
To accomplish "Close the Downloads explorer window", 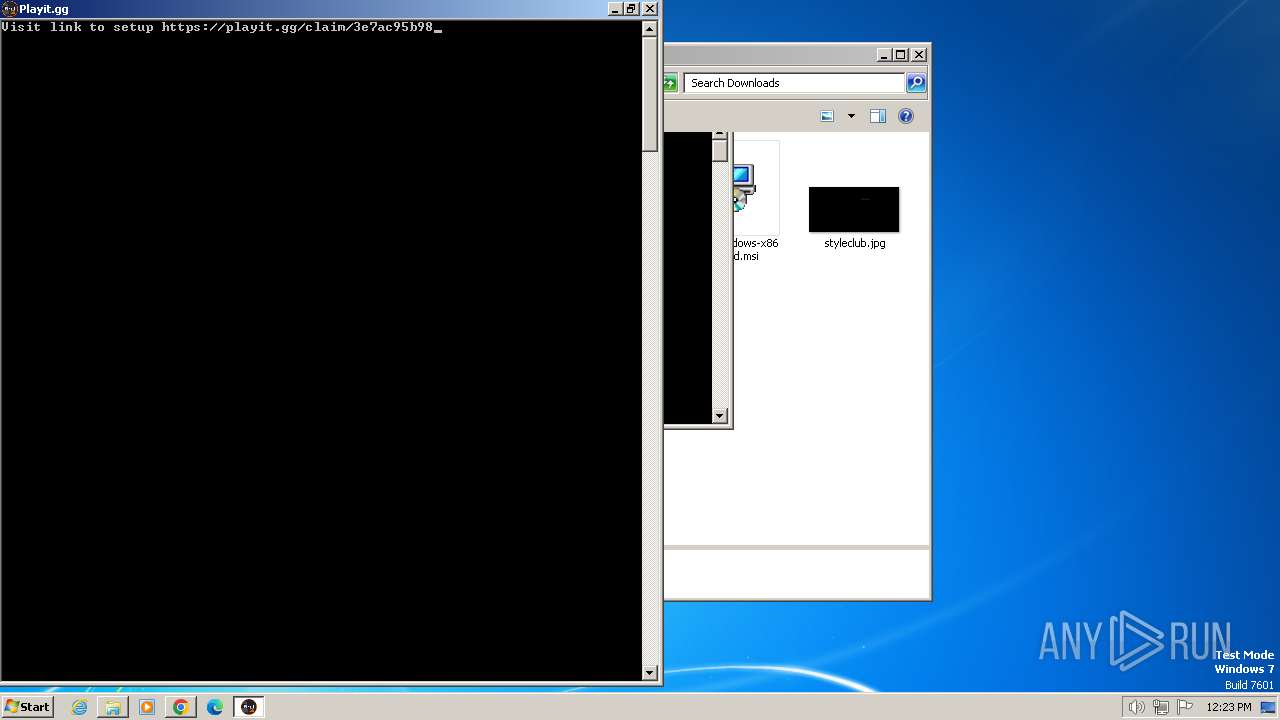I will 919,55.
